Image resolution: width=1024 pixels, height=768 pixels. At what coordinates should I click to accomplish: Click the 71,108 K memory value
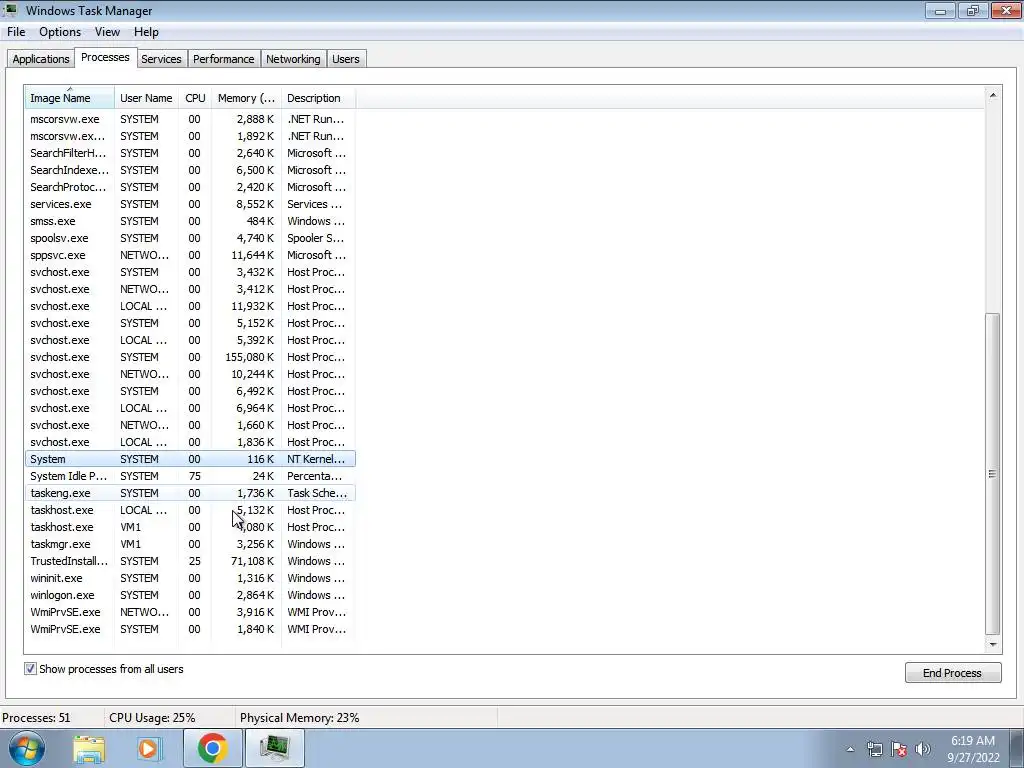(x=252, y=561)
